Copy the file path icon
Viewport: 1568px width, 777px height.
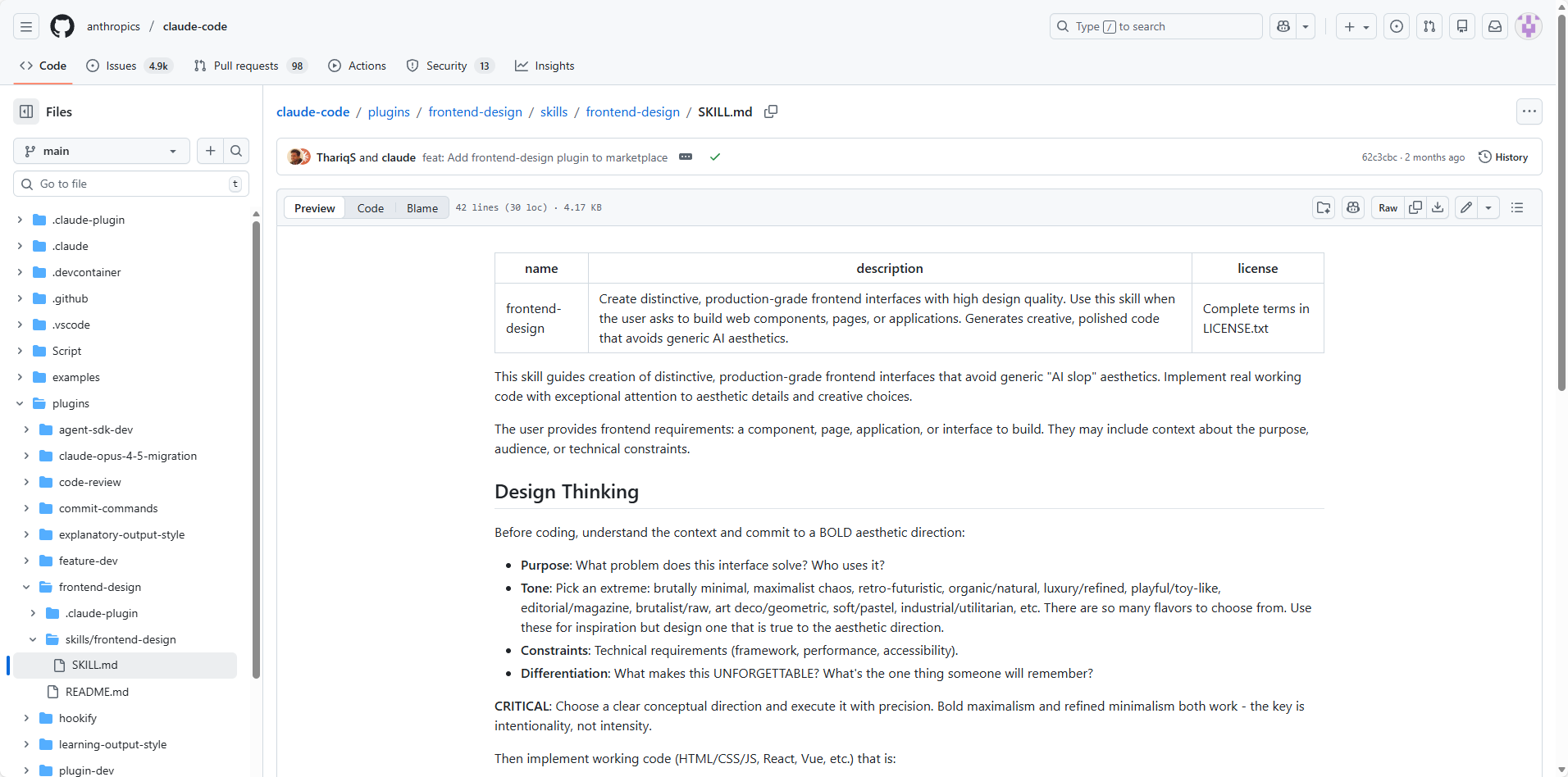click(771, 111)
